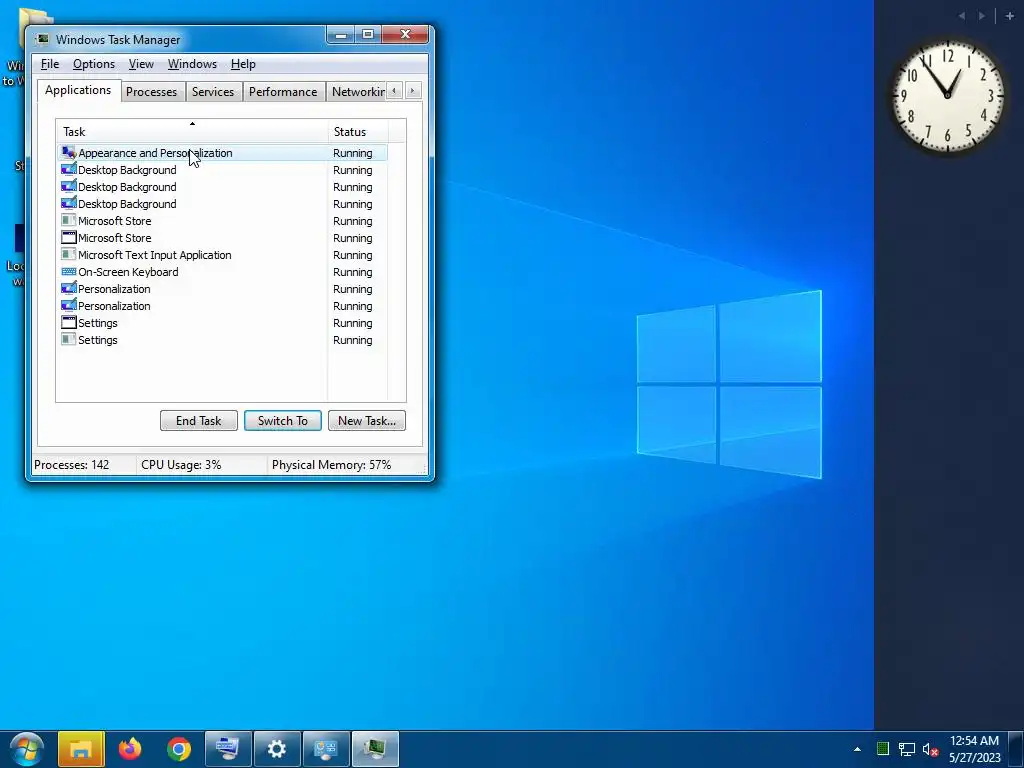Click the analog clock gadget
Viewport: 1024px width, 768px height.
947,95
